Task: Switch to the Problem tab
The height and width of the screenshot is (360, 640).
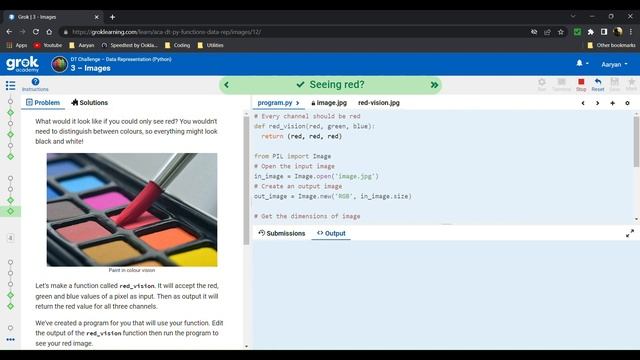Action: tap(43, 102)
